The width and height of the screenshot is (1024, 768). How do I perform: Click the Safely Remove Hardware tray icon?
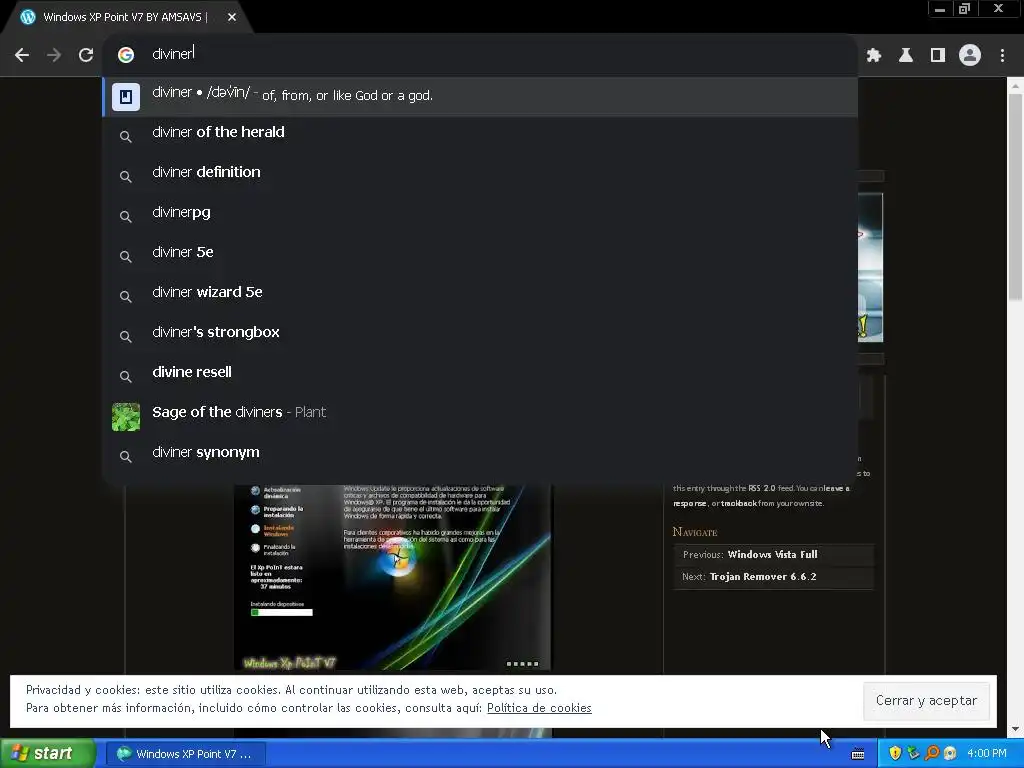913,753
